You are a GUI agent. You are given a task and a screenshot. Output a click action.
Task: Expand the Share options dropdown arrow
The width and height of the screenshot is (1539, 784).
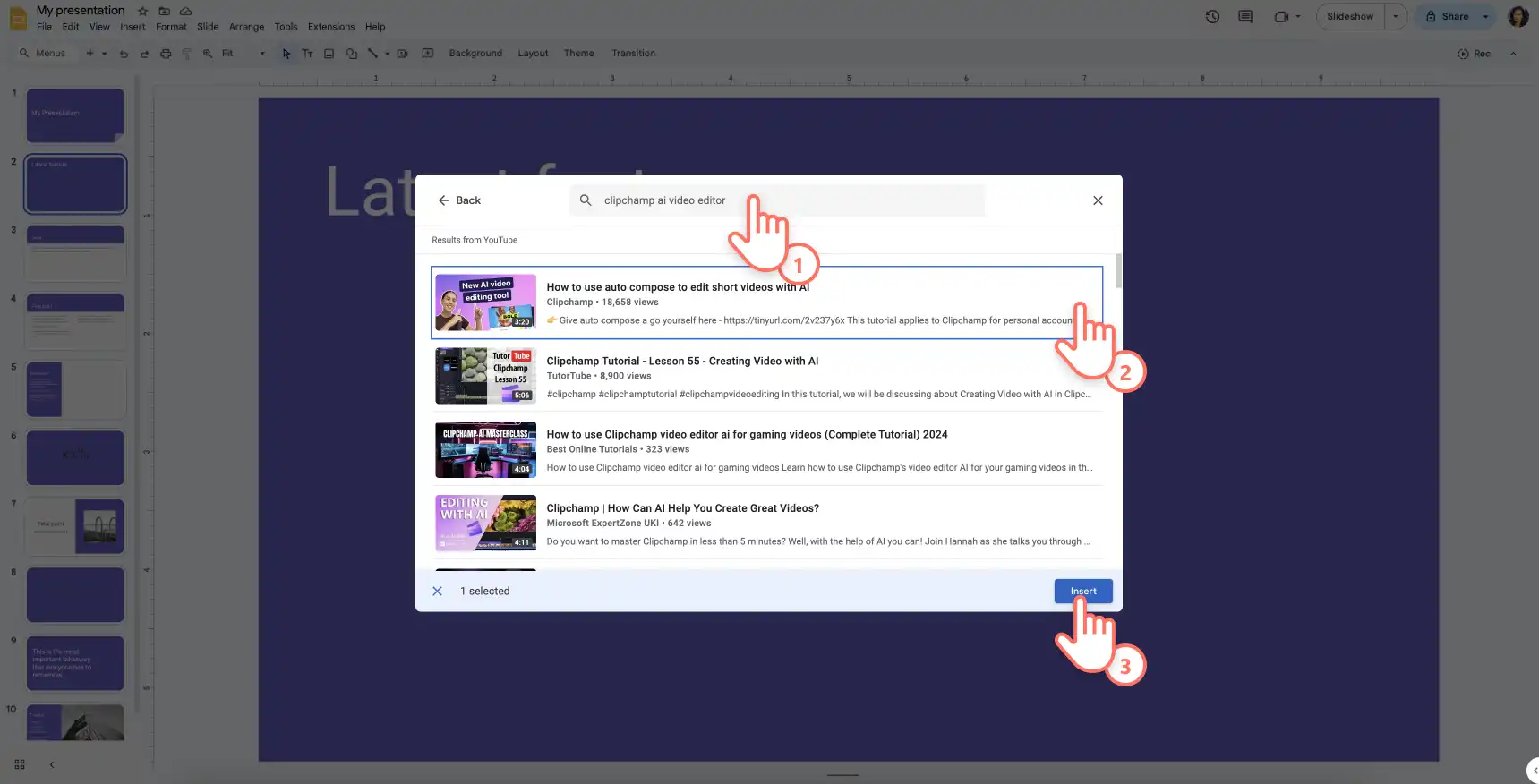click(x=1486, y=16)
